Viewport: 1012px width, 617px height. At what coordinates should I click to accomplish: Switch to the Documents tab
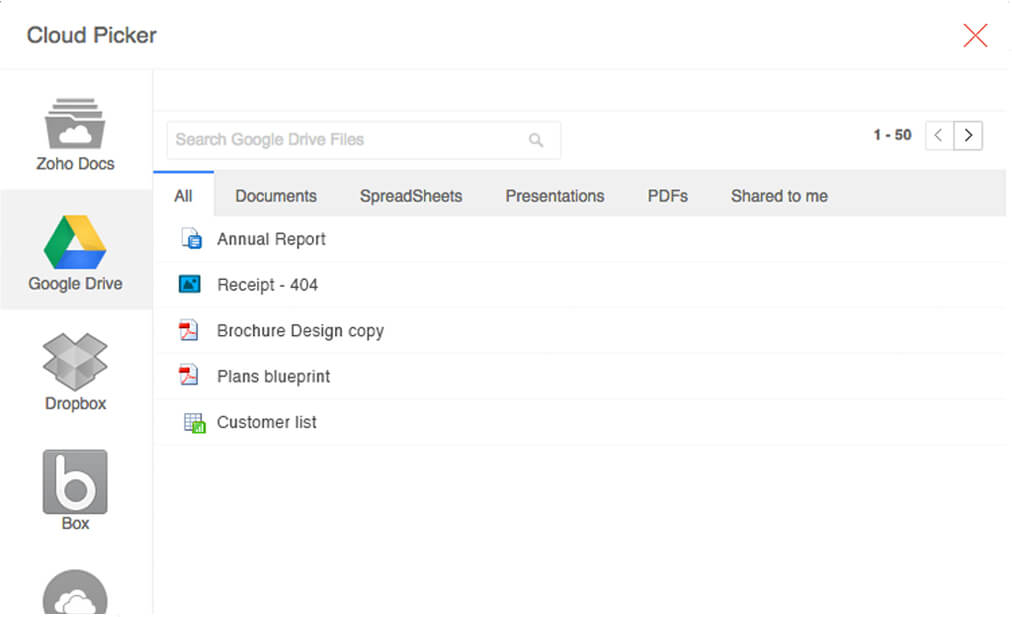(x=276, y=196)
